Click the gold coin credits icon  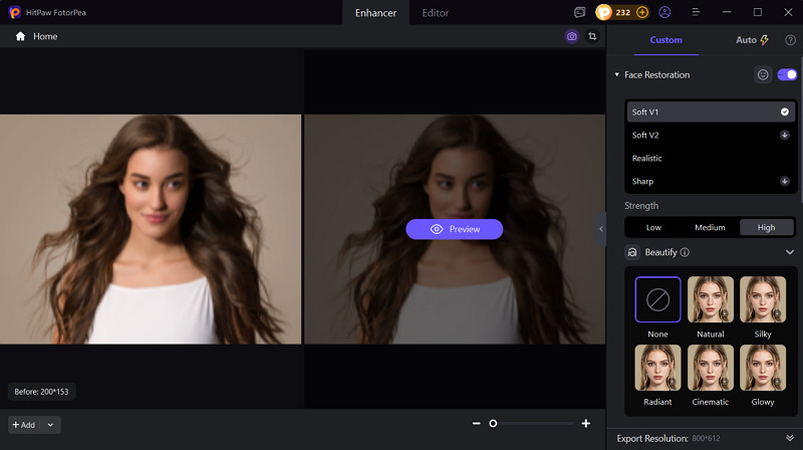coord(604,12)
